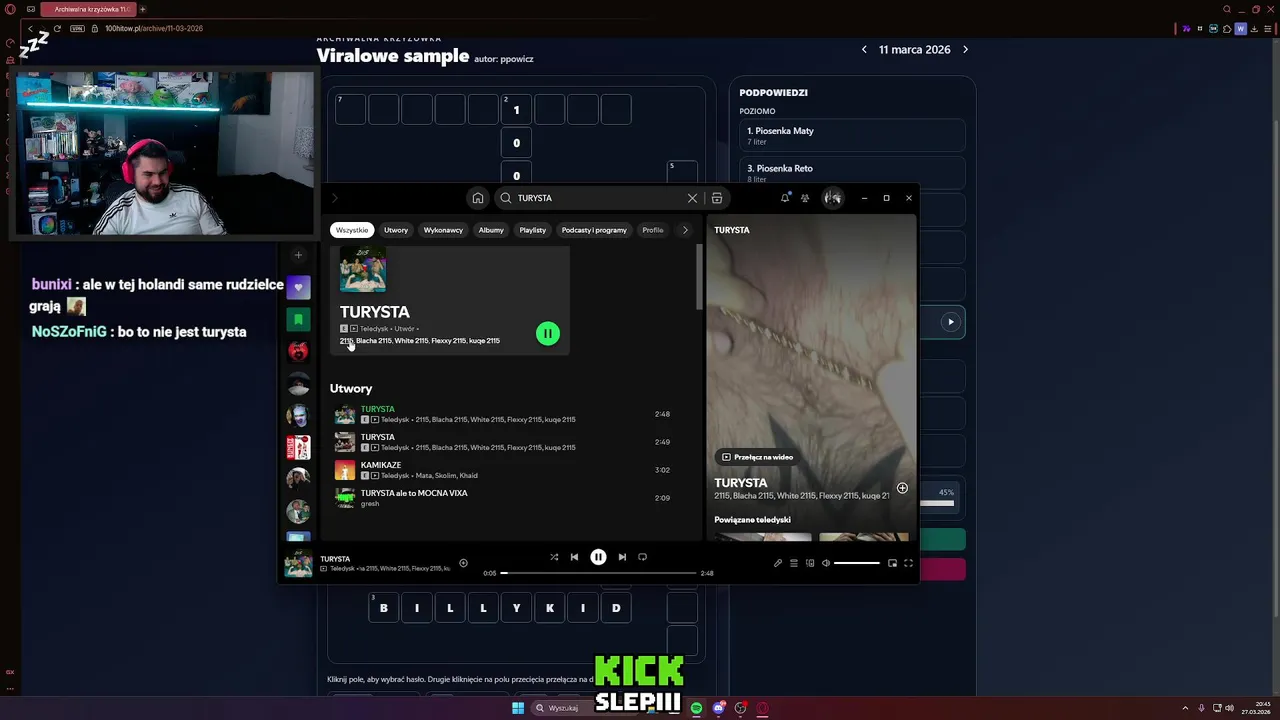The width and height of the screenshot is (1280, 720).
Task: Add TURYSTA to library from the side panel
Action: (x=902, y=488)
